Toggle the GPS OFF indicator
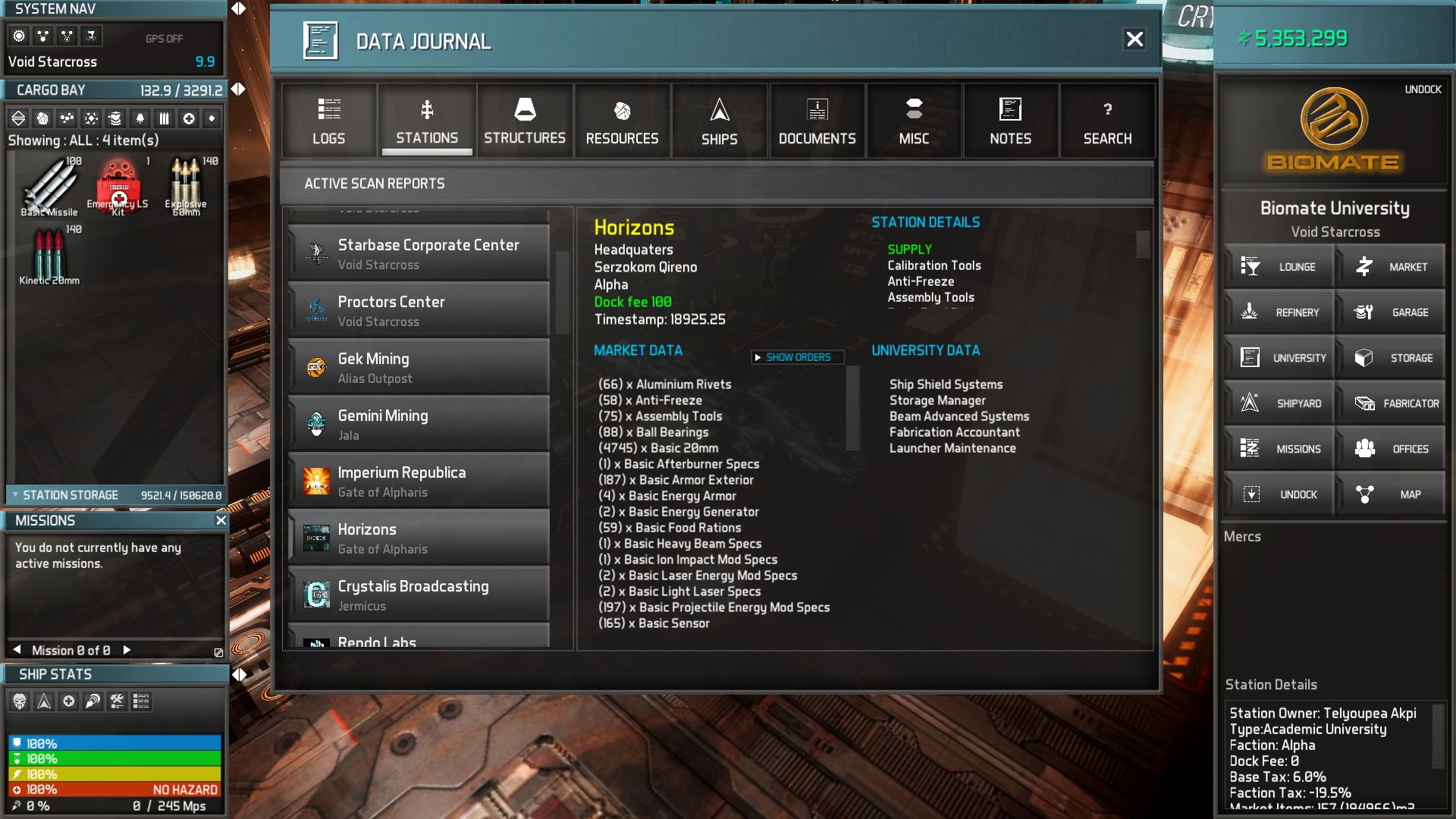1456x819 pixels. click(164, 39)
